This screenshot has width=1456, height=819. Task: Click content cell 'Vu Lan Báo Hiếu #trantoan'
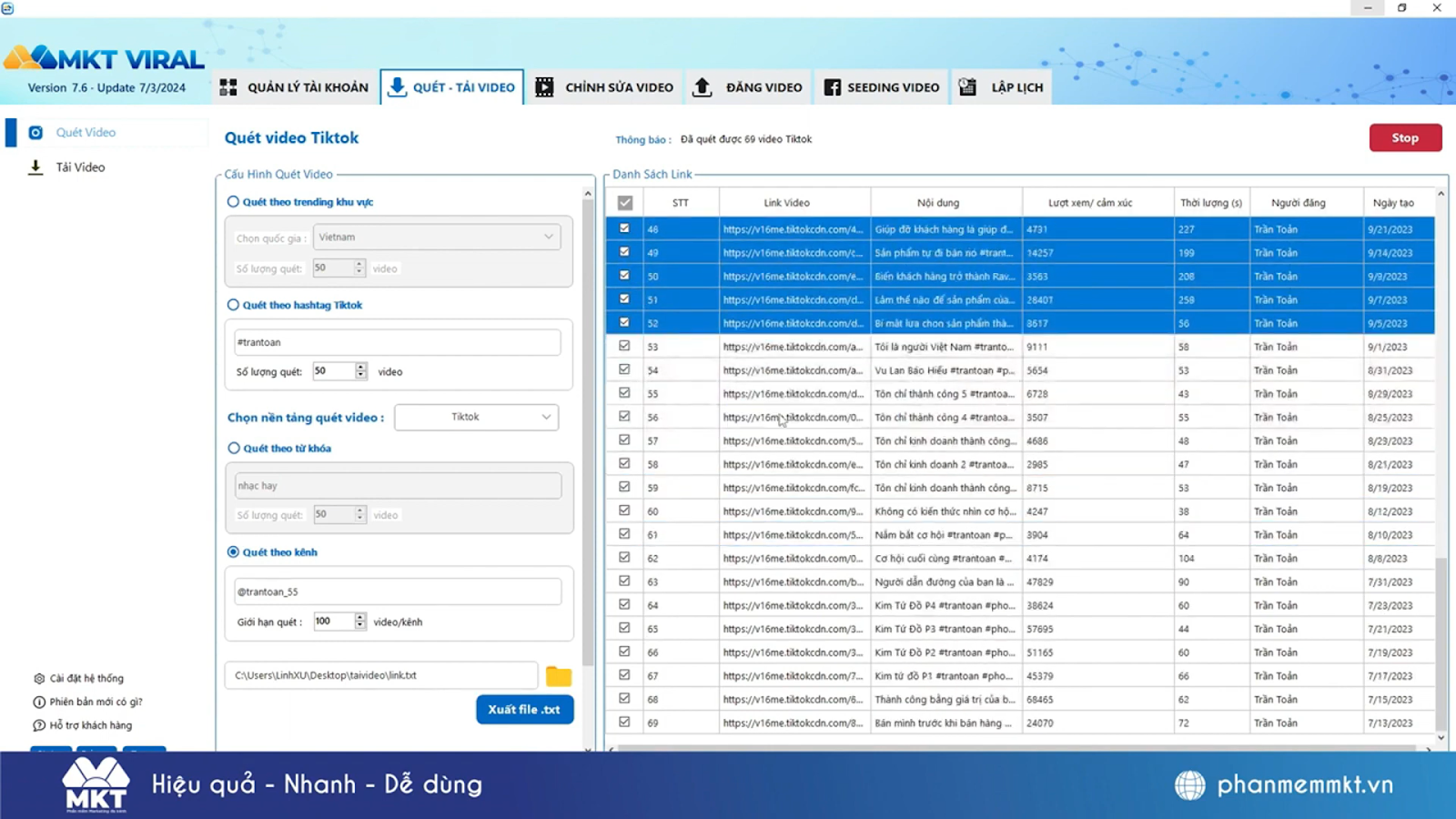tap(945, 370)
